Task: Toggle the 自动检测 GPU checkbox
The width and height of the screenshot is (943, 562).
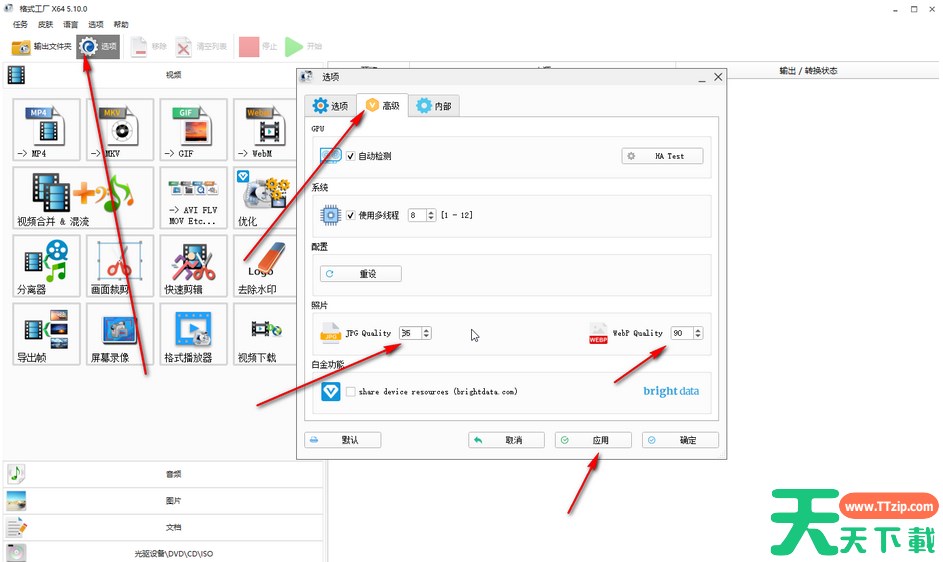Action: point(351,156)
